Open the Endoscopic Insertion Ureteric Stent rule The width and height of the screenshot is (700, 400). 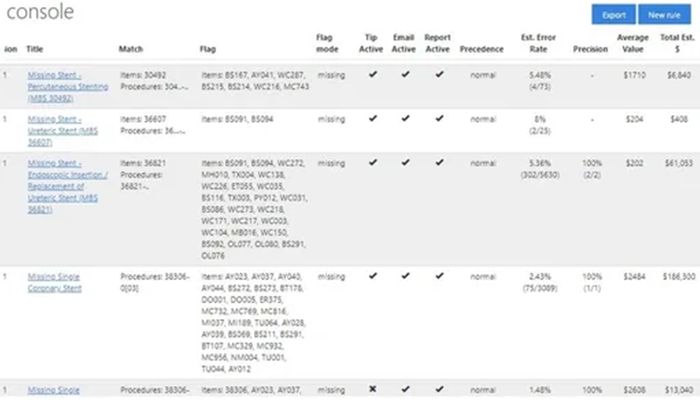click(67, 186)
